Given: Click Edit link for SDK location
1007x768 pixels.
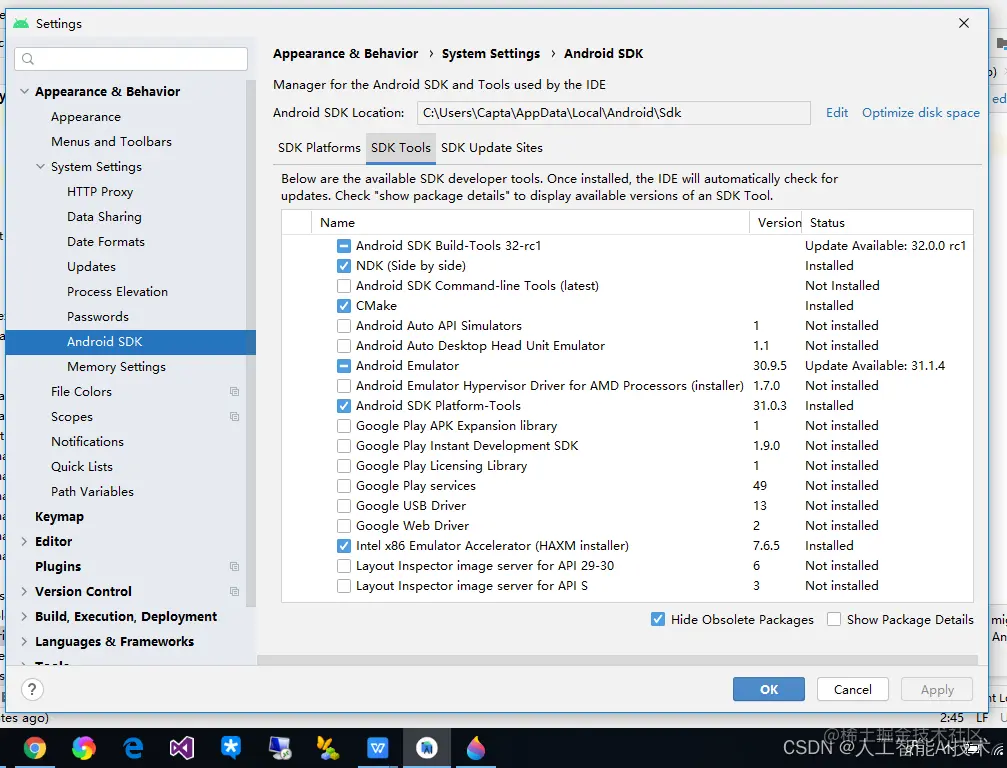Looking at the screenshot, I should coord(837,113).
